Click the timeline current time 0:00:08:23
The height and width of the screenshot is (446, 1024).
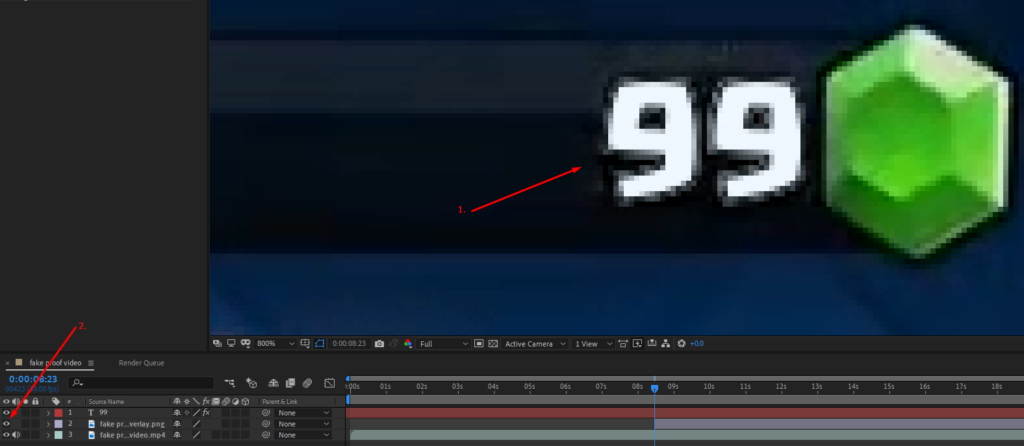tap(33, 379)
